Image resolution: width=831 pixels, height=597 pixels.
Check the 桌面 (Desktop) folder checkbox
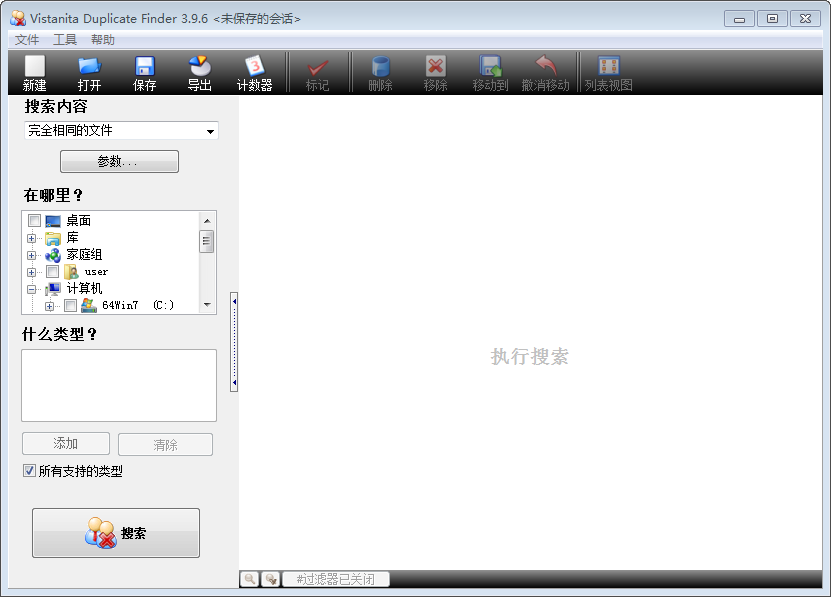[35, 221]
